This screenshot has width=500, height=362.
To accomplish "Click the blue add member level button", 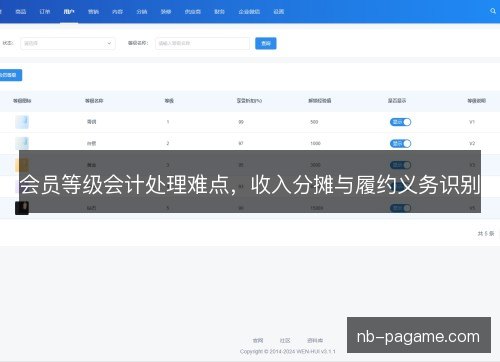I will [10, 75].
